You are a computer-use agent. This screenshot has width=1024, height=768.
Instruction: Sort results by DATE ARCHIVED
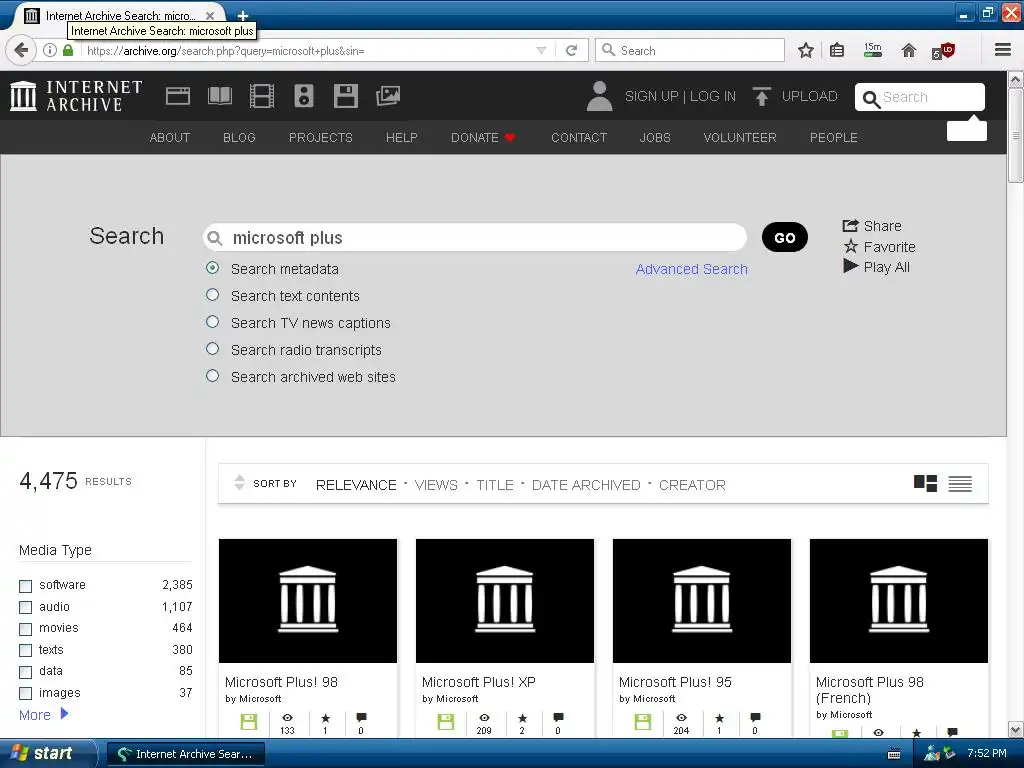(x=586, y=485)
